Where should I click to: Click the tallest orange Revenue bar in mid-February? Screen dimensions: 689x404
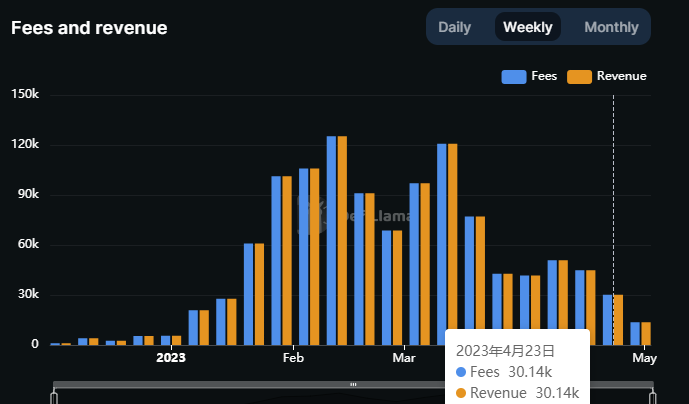(x=342, y=240)
